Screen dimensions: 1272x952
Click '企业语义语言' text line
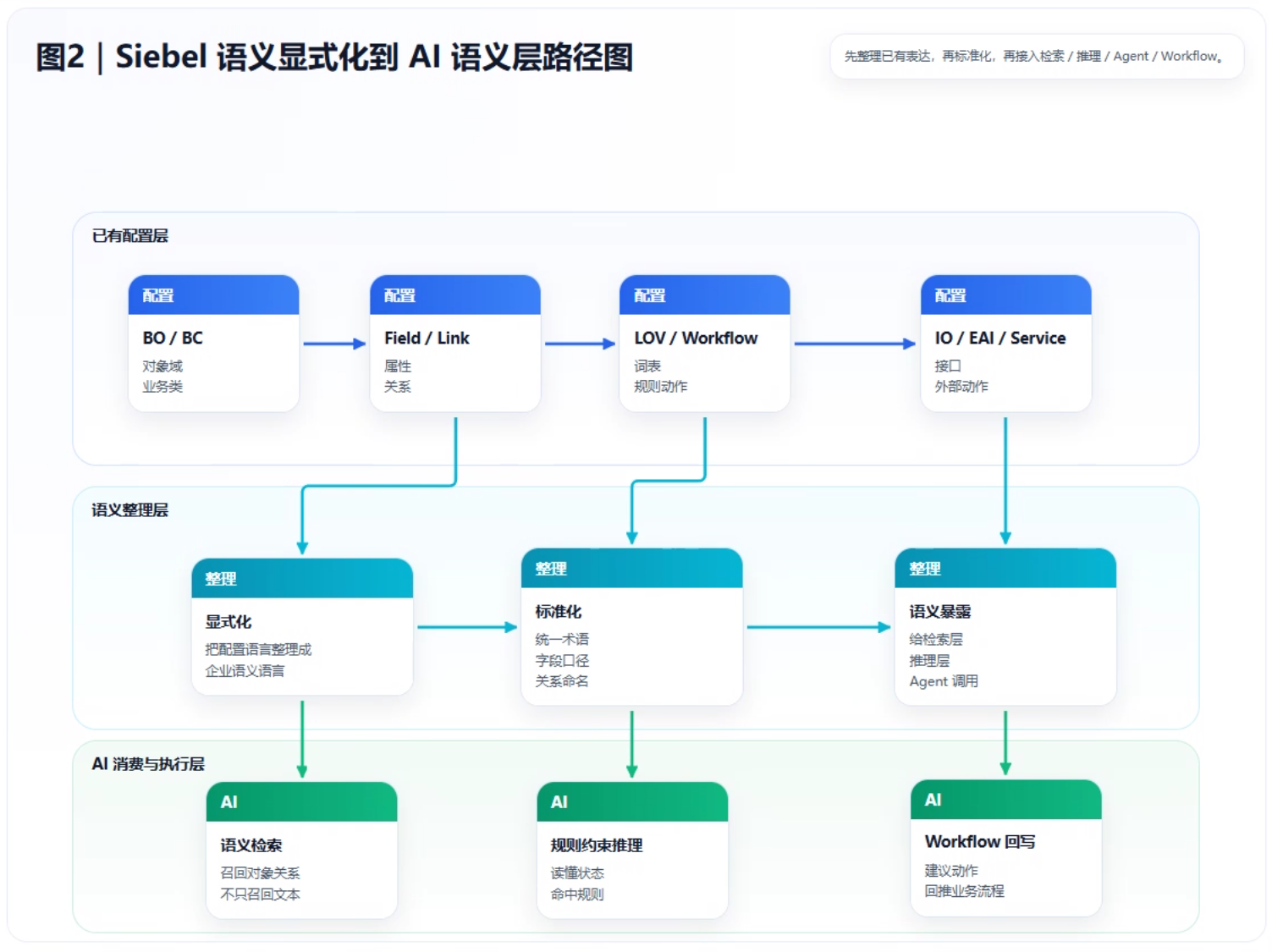tap(245, 670)
